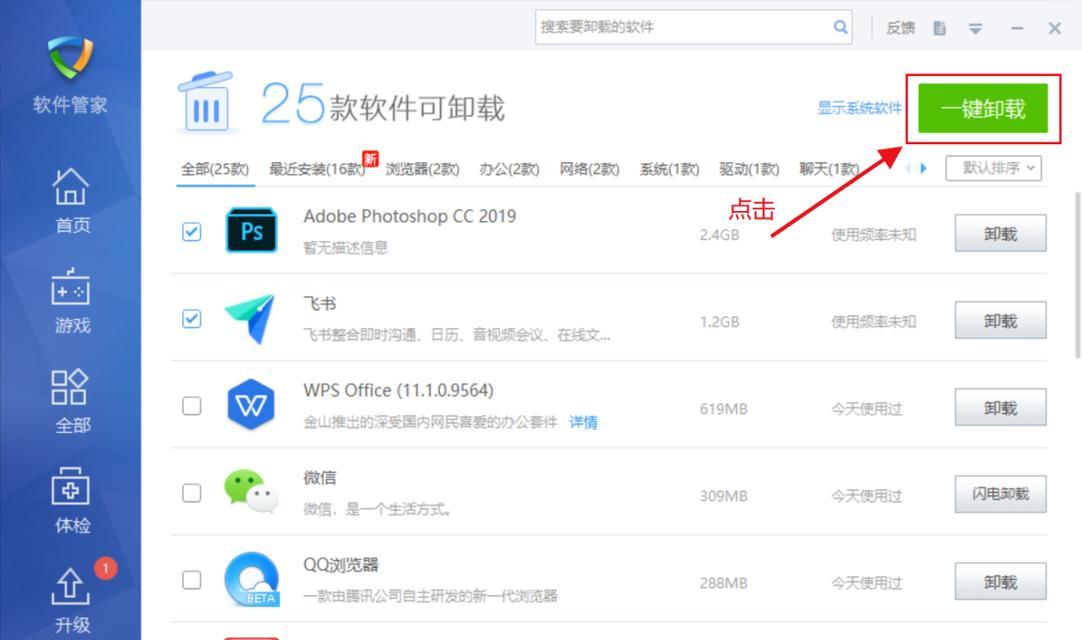Click the 飞书 app icon

click(x=250, y=318)
